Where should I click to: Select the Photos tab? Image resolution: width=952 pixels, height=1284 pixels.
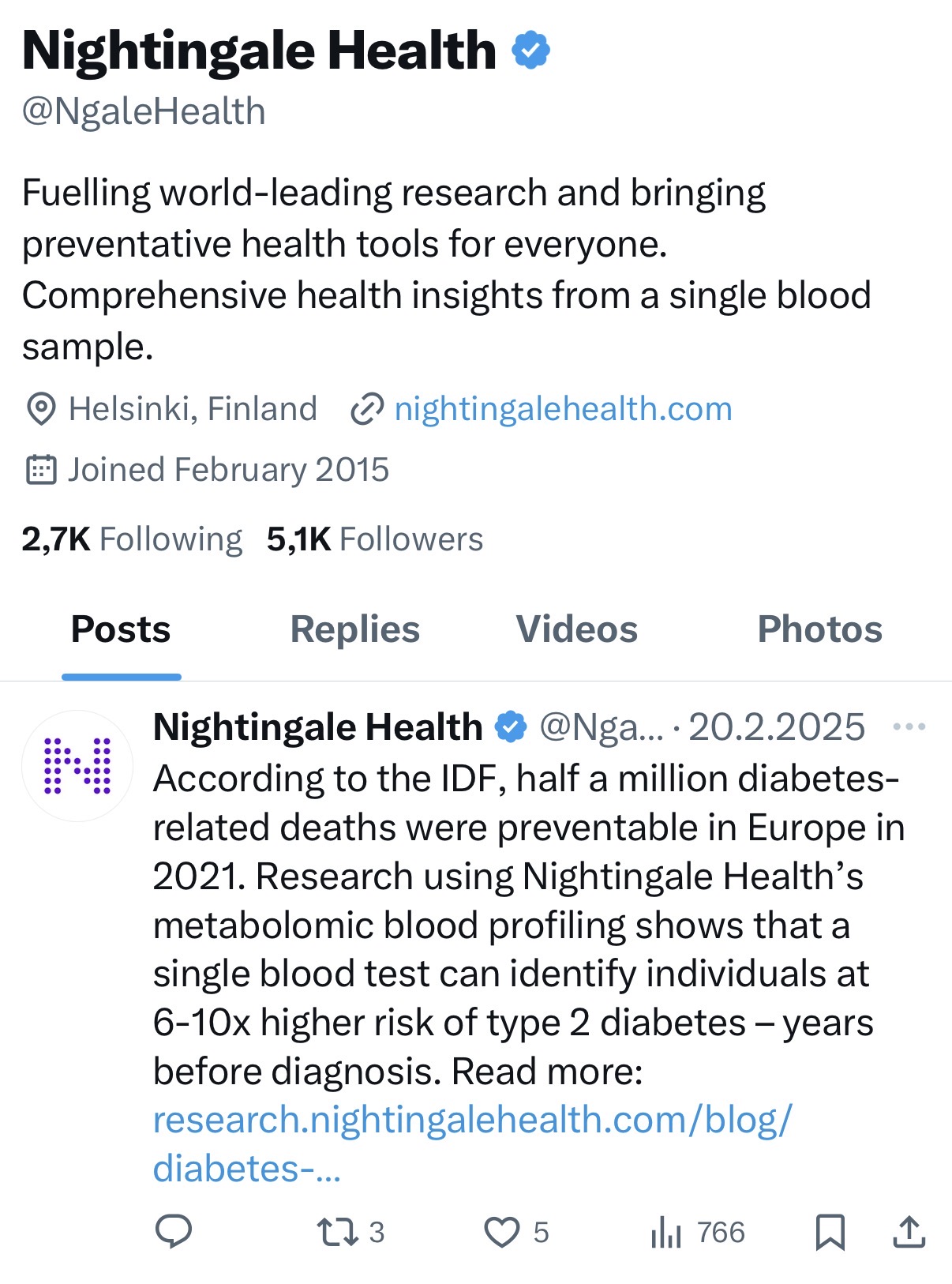(819, 629)
